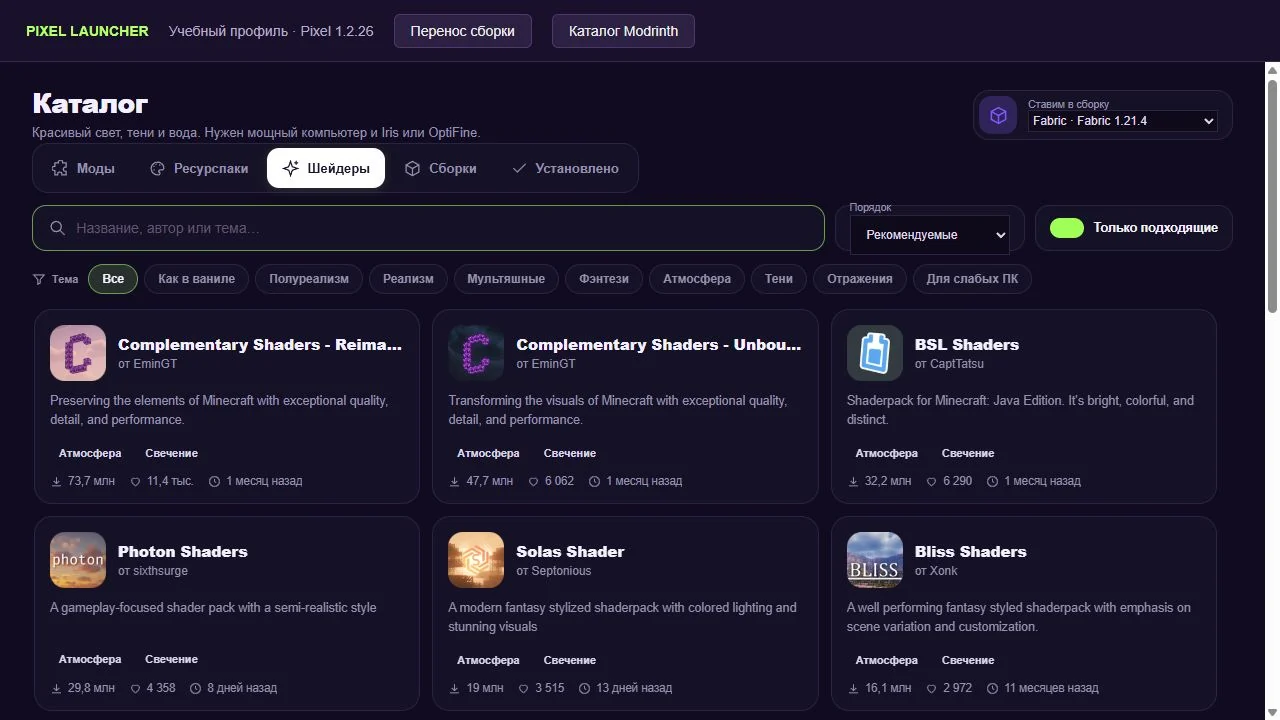The width and height of the screenshot is (1280, 720).
Task: Select the Шейдеры tab
Action: [326, 168]
